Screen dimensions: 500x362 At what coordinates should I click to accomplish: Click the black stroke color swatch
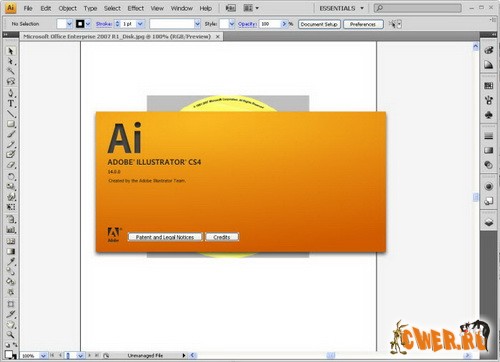[x=80, y=24]
